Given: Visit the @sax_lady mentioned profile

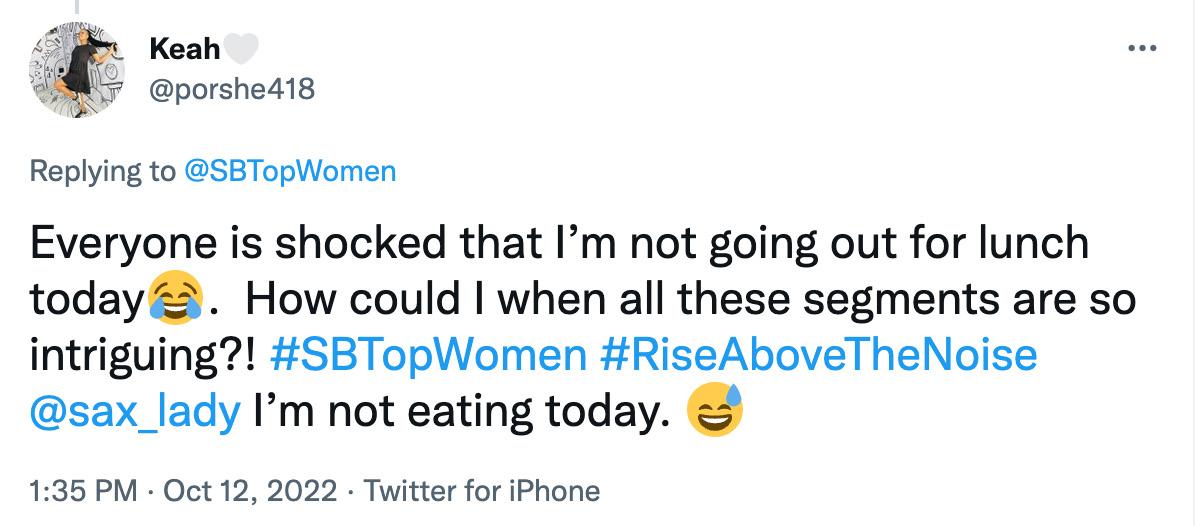Looking at the screenshot, I should [x=136, y=410].
